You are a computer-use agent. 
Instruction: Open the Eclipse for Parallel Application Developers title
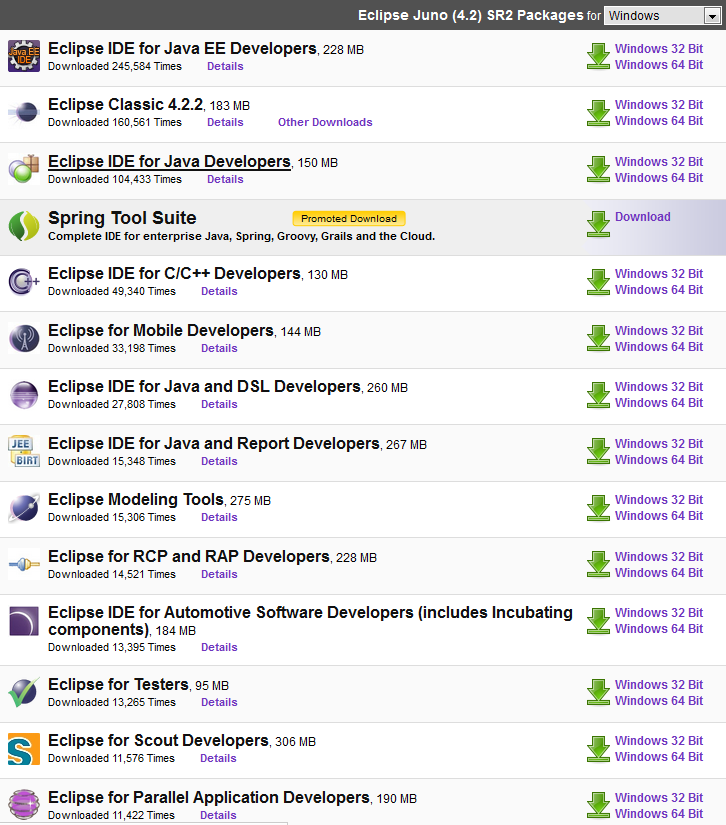209,798
